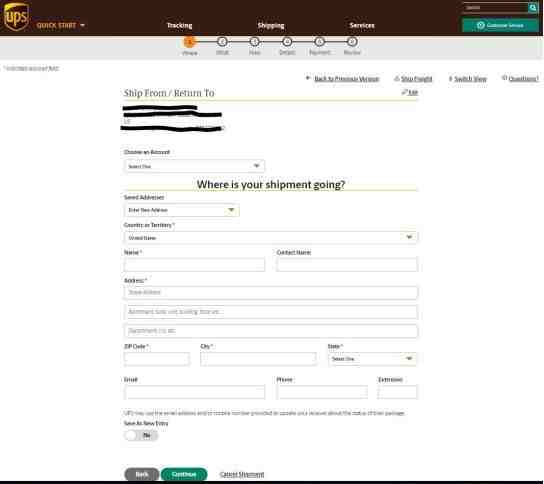Select step 4 circle in progress bar
This screenshot has height=484, width=544.
point(287,42)
